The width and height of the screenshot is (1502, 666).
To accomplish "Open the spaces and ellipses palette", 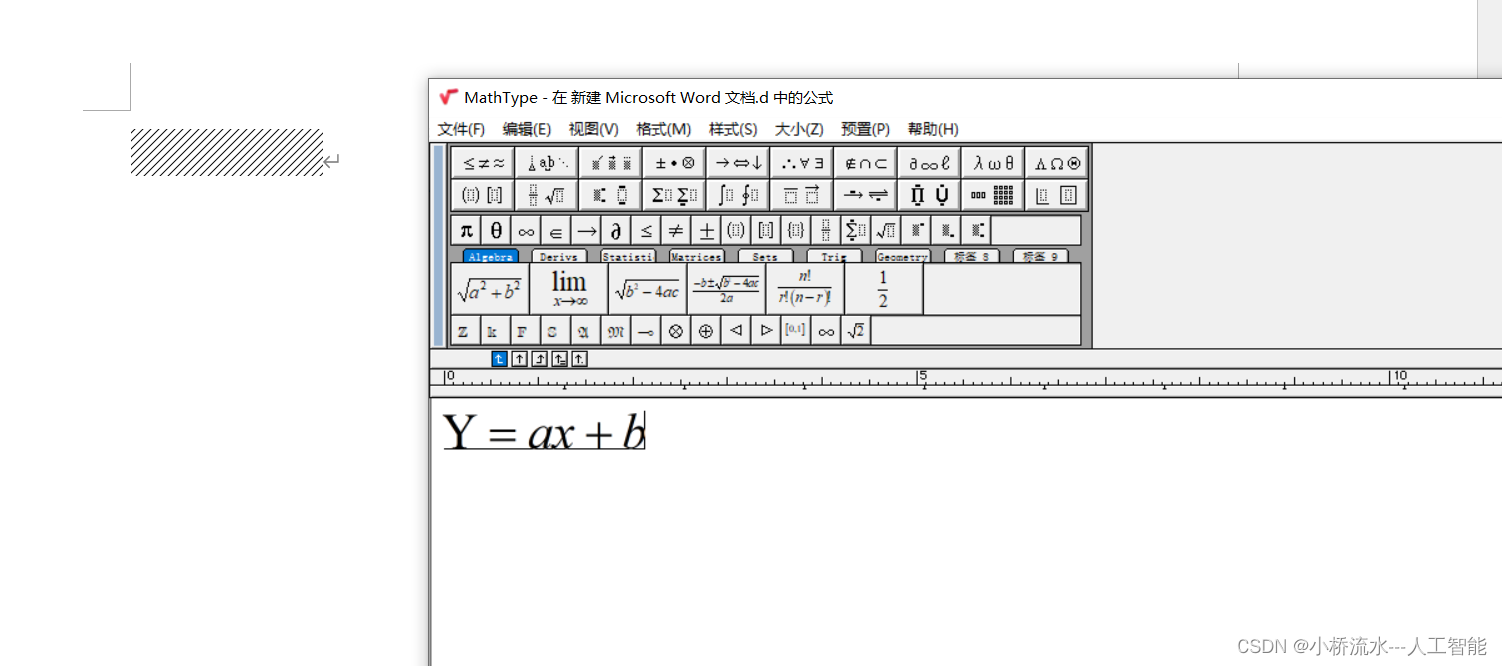I will tap(547, 163).
